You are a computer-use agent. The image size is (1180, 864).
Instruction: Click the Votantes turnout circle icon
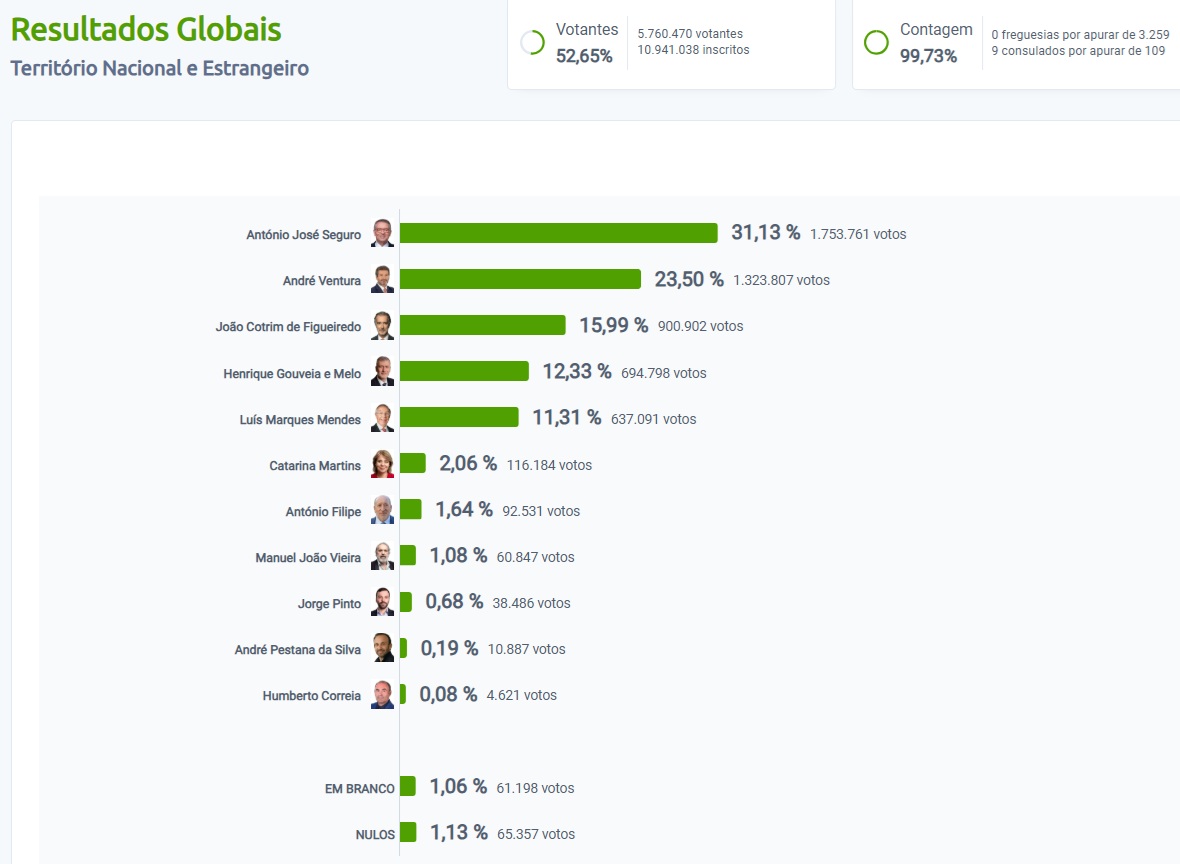[x=533, y=42]
